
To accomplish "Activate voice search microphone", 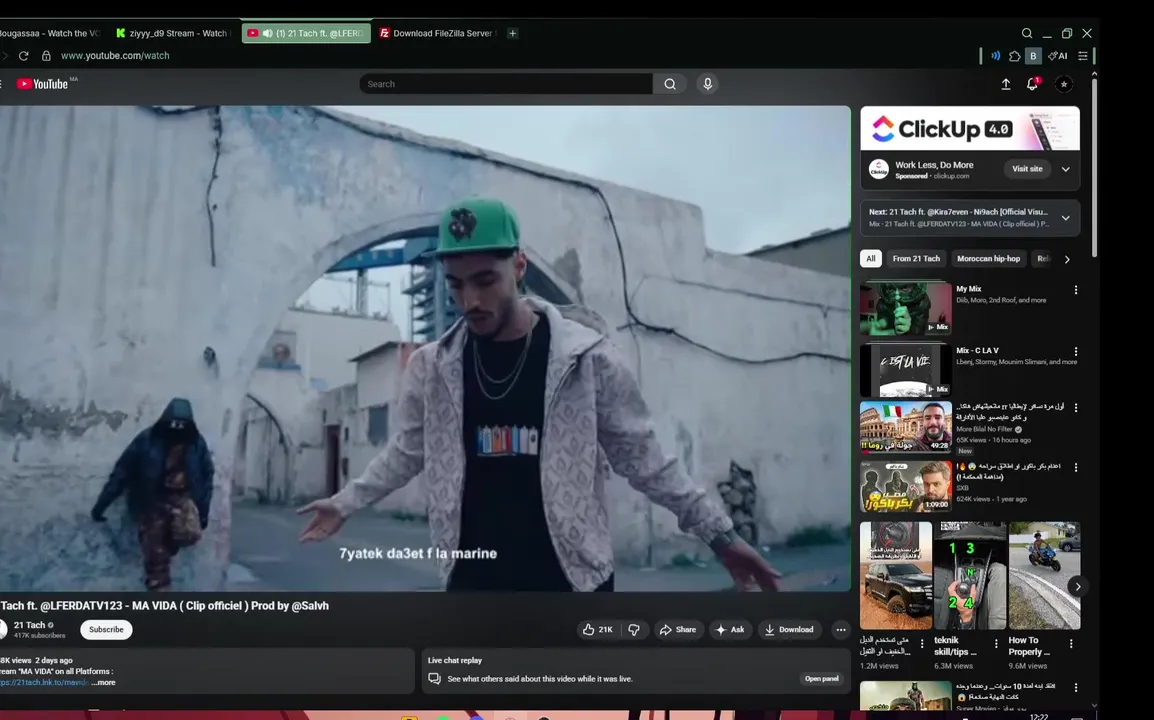I will click(707, 84).
